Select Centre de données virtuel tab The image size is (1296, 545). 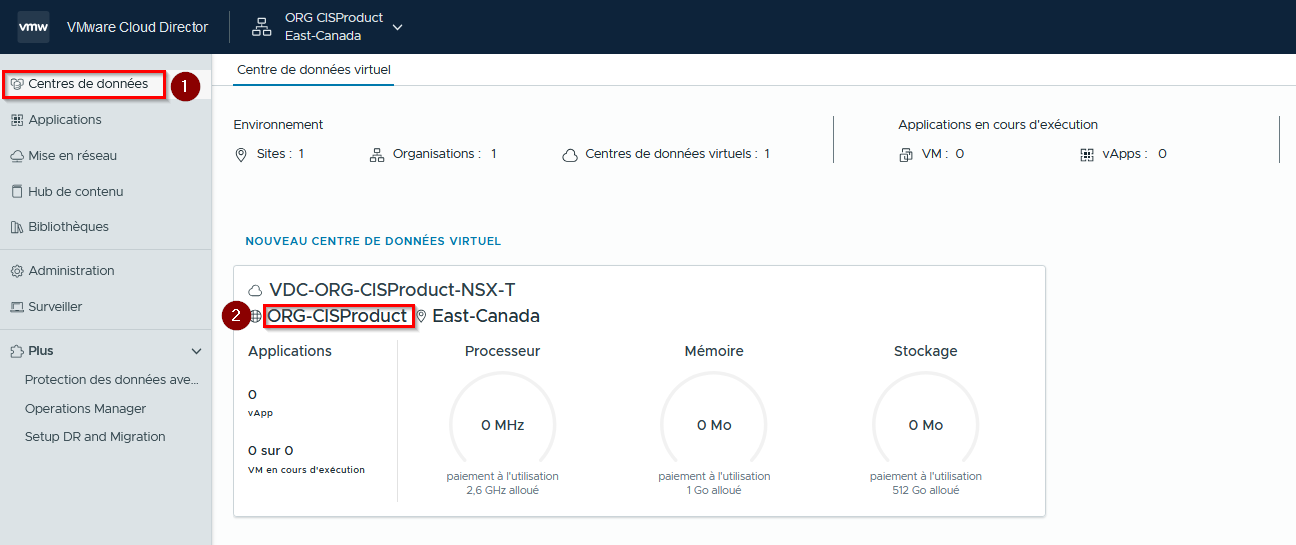(314, 70)
